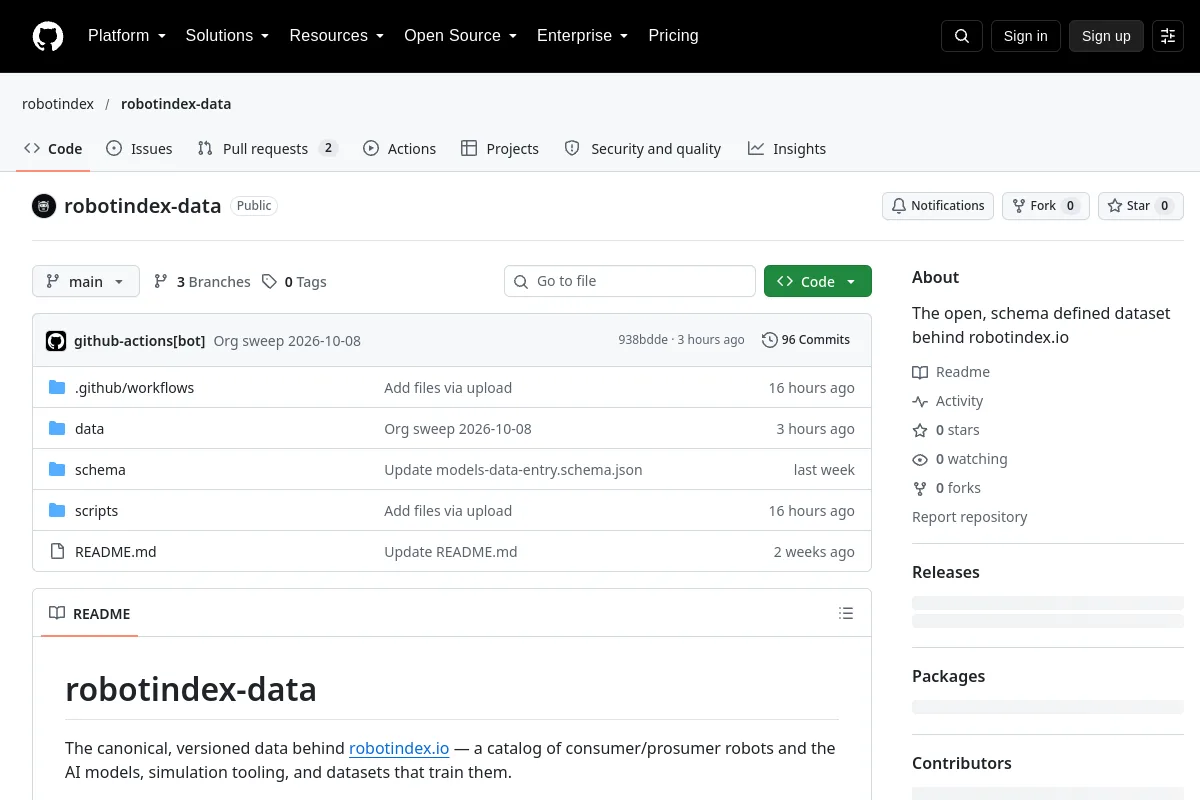1200x800 pixels.
Task: Click the github-actions[bot] avatar
Action: [x=56, y=341]
